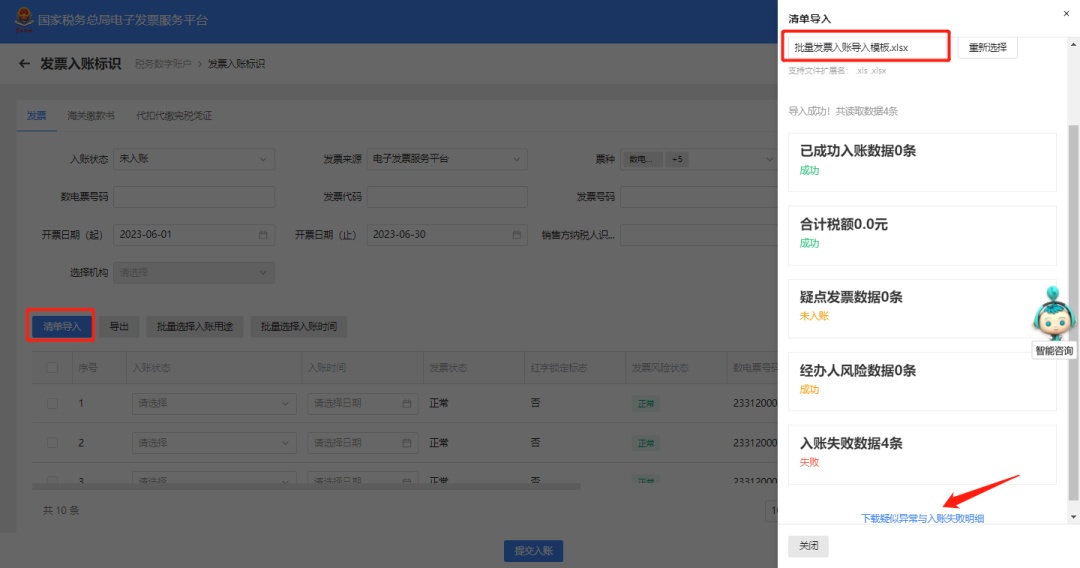Tick the checkbox for row 1
The image size is (1080, 568).
(52, 403)
